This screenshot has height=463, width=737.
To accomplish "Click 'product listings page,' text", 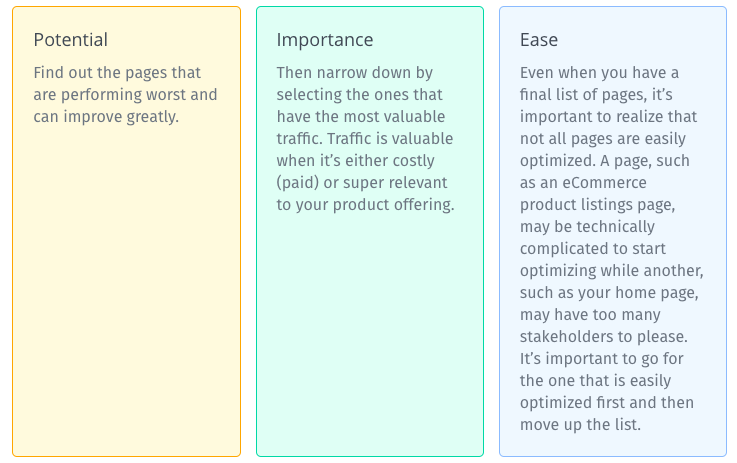I will 597,205.
